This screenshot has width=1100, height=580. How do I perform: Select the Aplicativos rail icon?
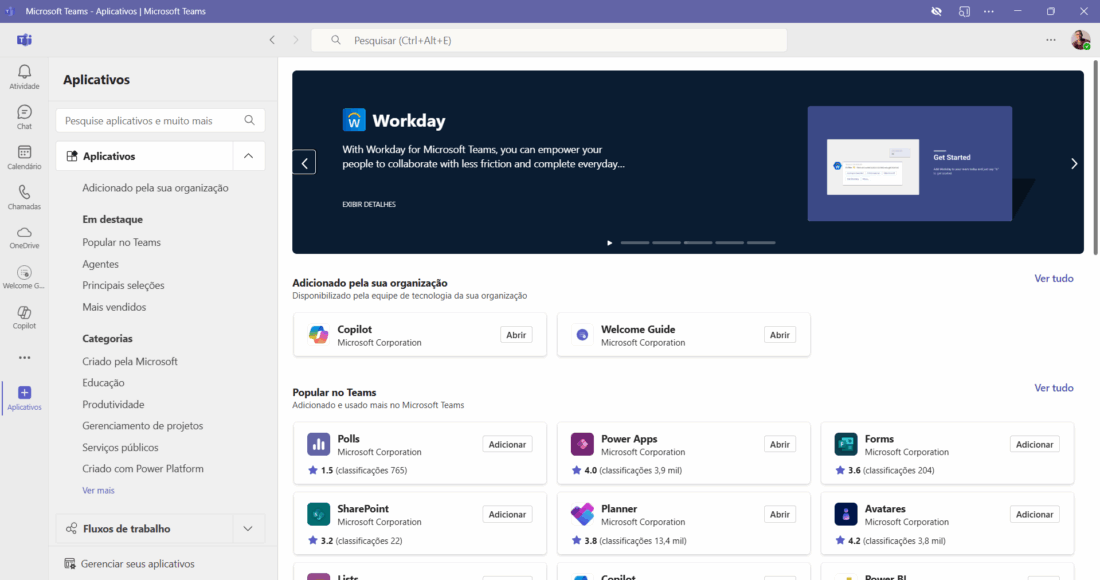coord(25,393)
